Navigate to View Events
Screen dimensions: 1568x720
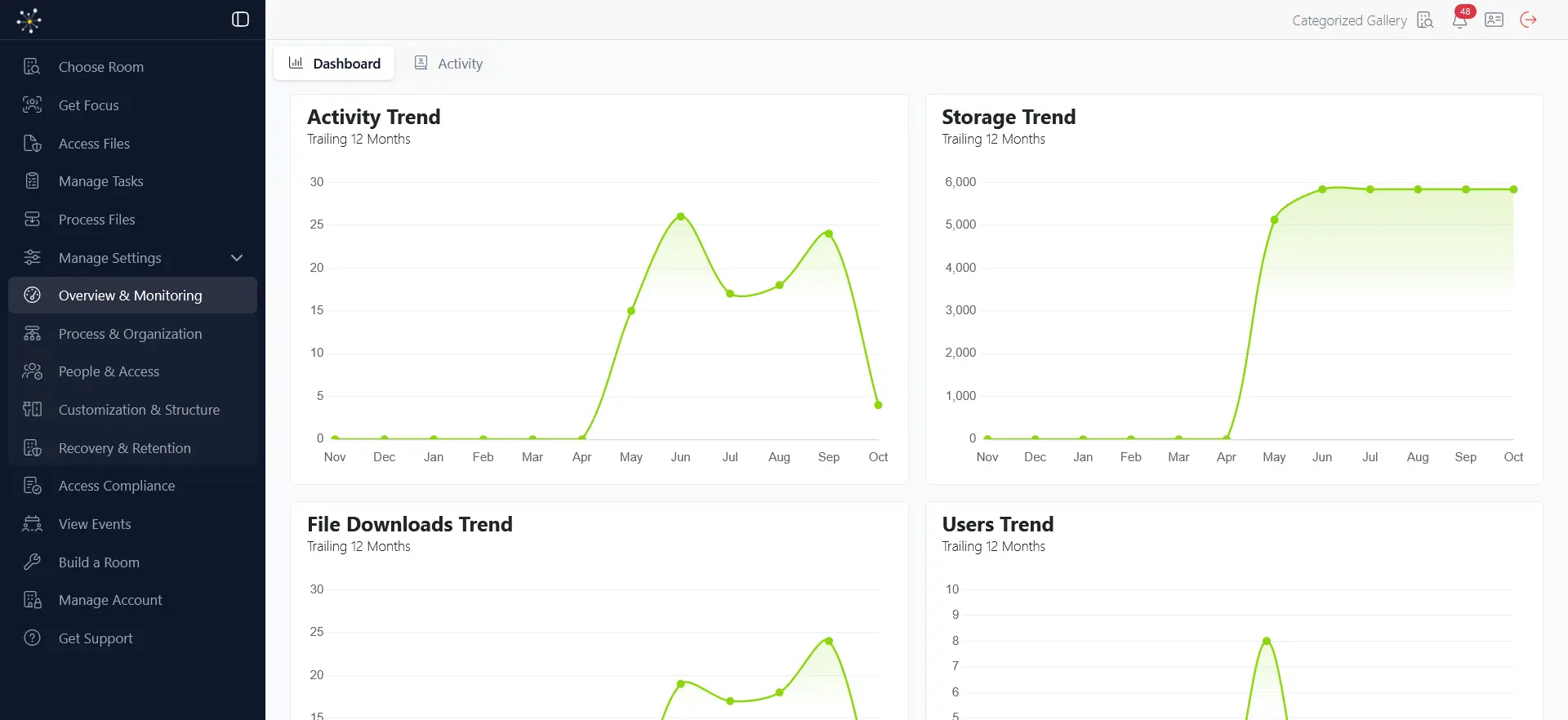[132, 523]
